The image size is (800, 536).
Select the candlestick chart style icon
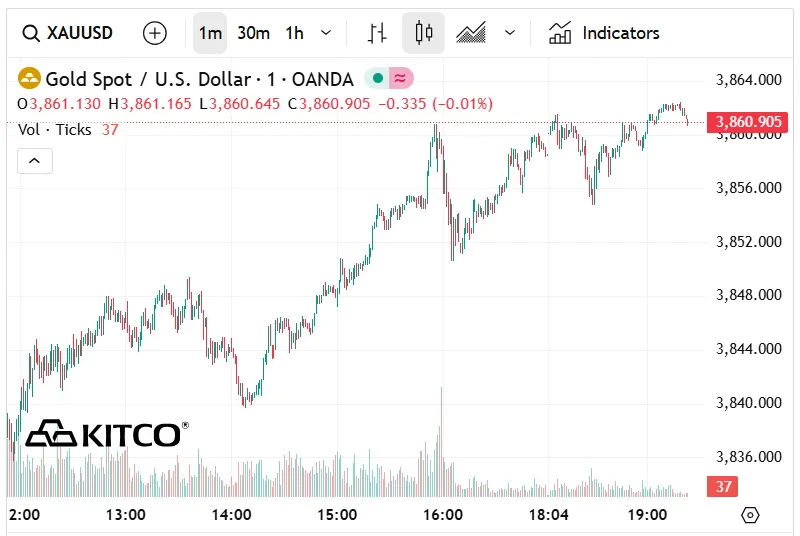[423, 33]
